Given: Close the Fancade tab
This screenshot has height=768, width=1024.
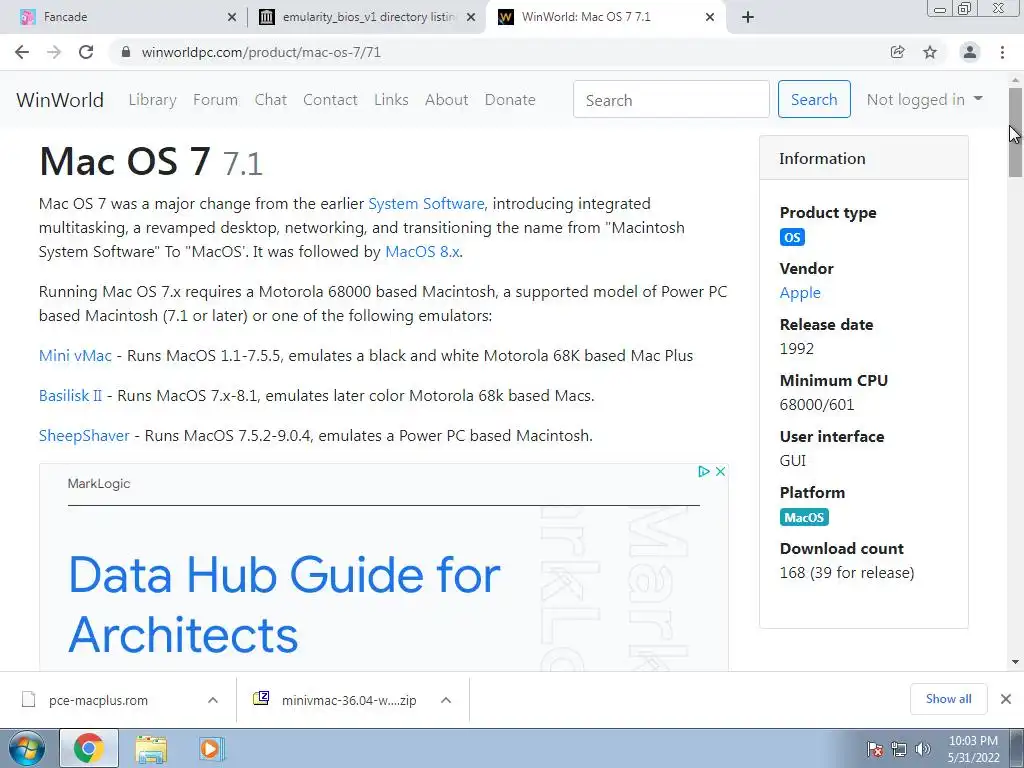Looking at the screenshot, I should pyautogui.click(x=232, y=17).
